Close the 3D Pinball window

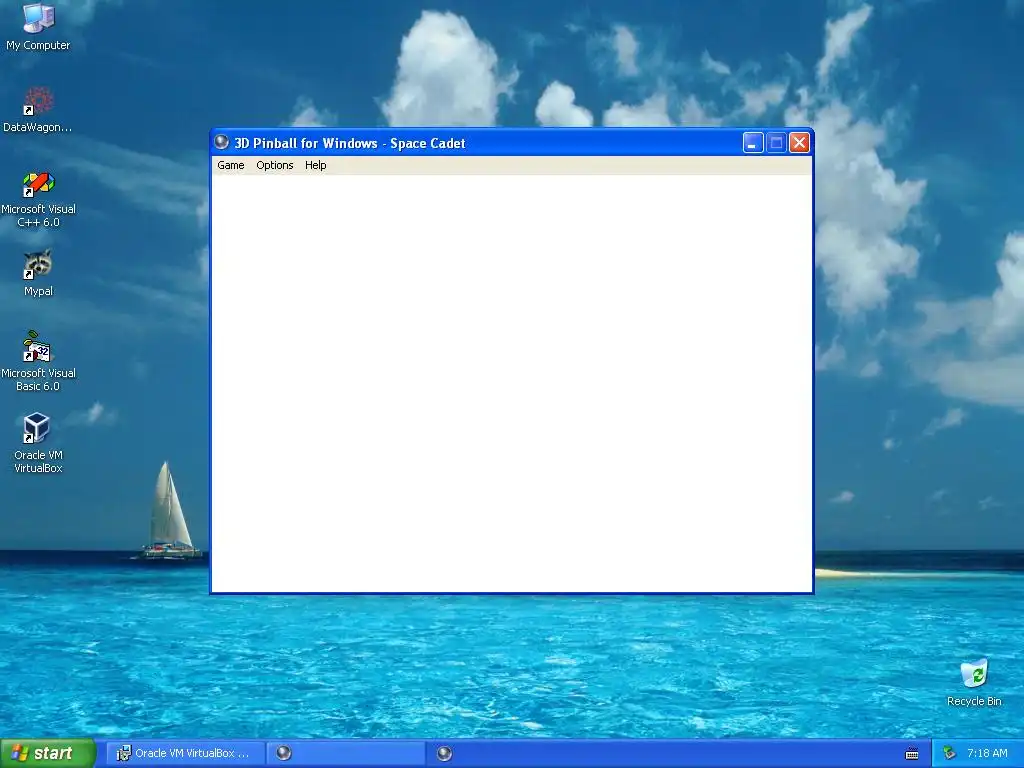point(799,142)
